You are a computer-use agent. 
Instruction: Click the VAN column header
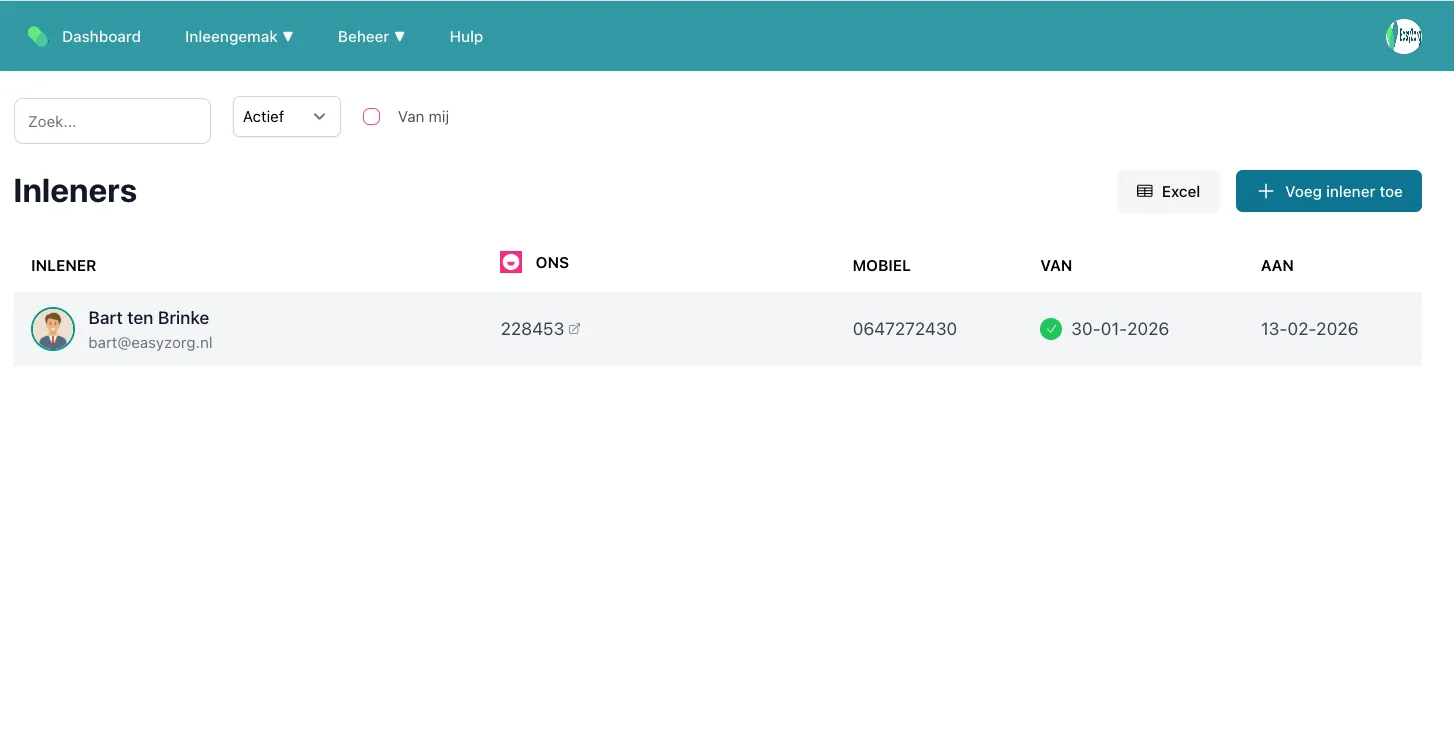click(1056, 266)
